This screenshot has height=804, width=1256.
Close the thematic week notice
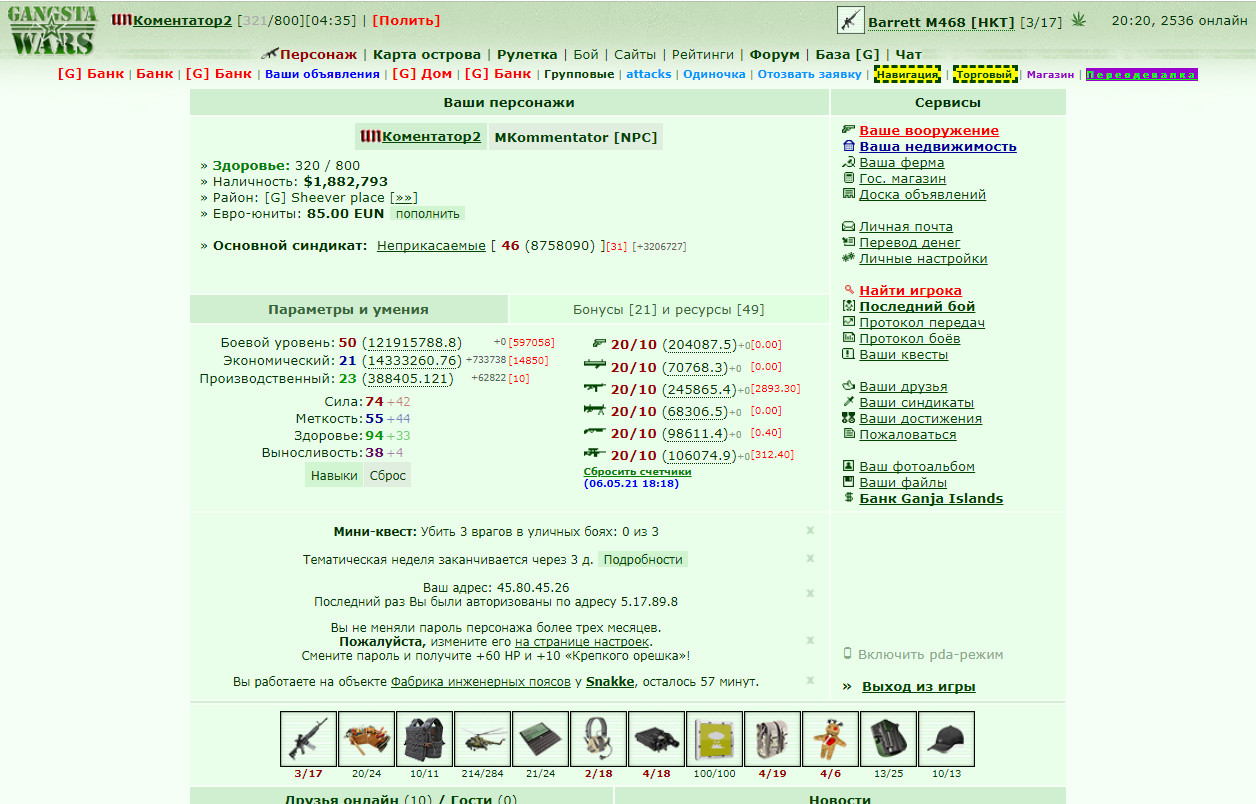(x=810, y=559)
